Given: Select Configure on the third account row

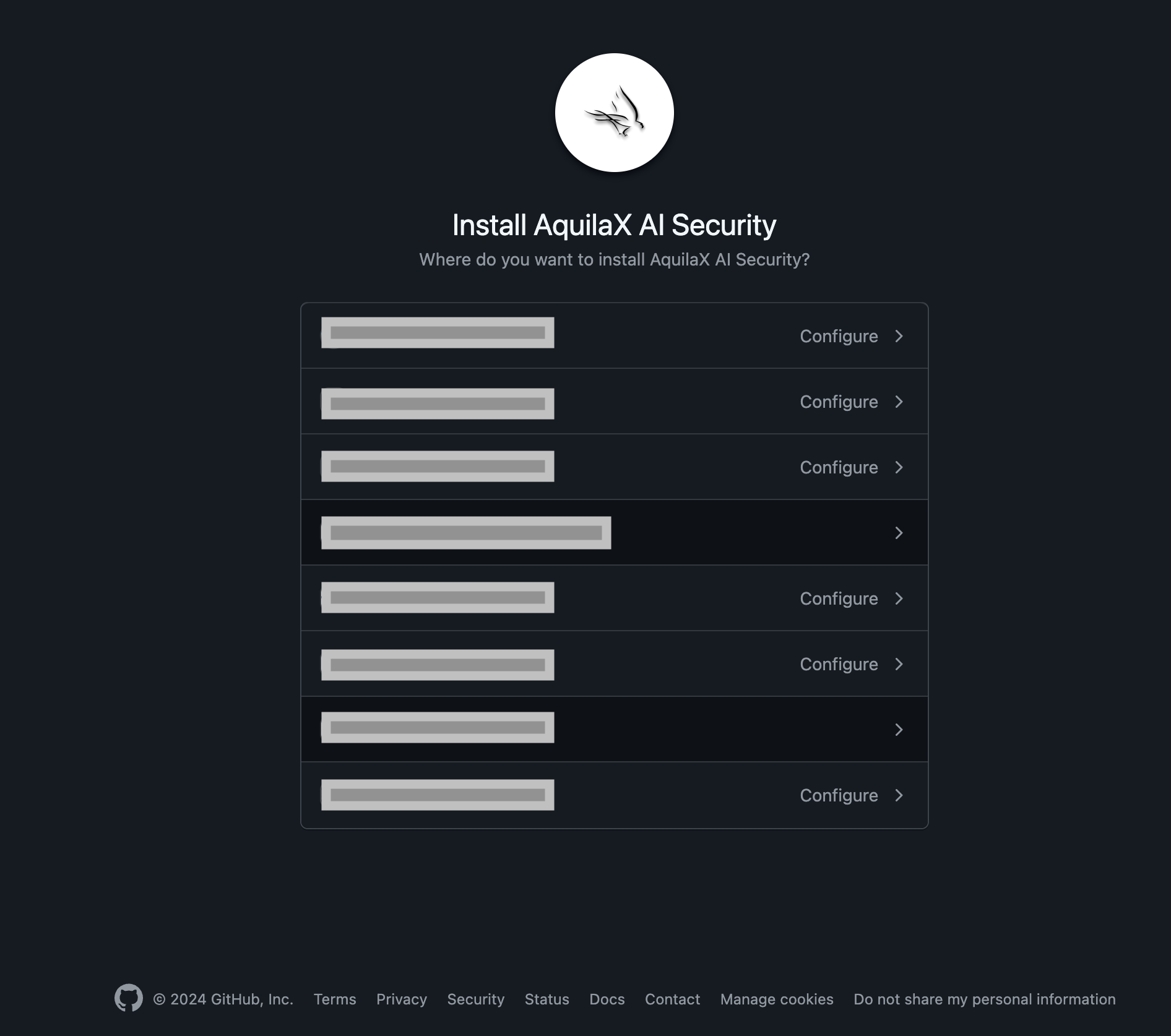Looking at the screenshot, I should (839, 467).
